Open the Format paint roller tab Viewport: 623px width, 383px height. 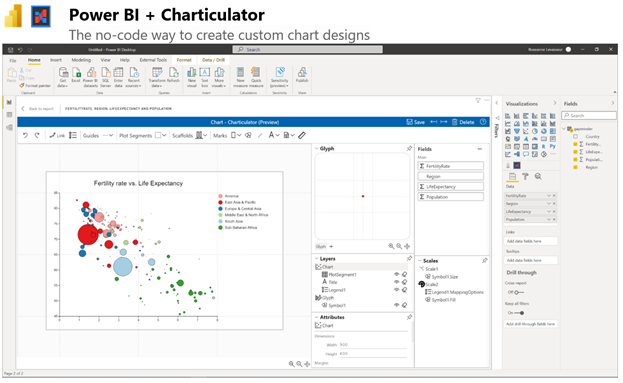pyautogui.click(x=525, y=176)
